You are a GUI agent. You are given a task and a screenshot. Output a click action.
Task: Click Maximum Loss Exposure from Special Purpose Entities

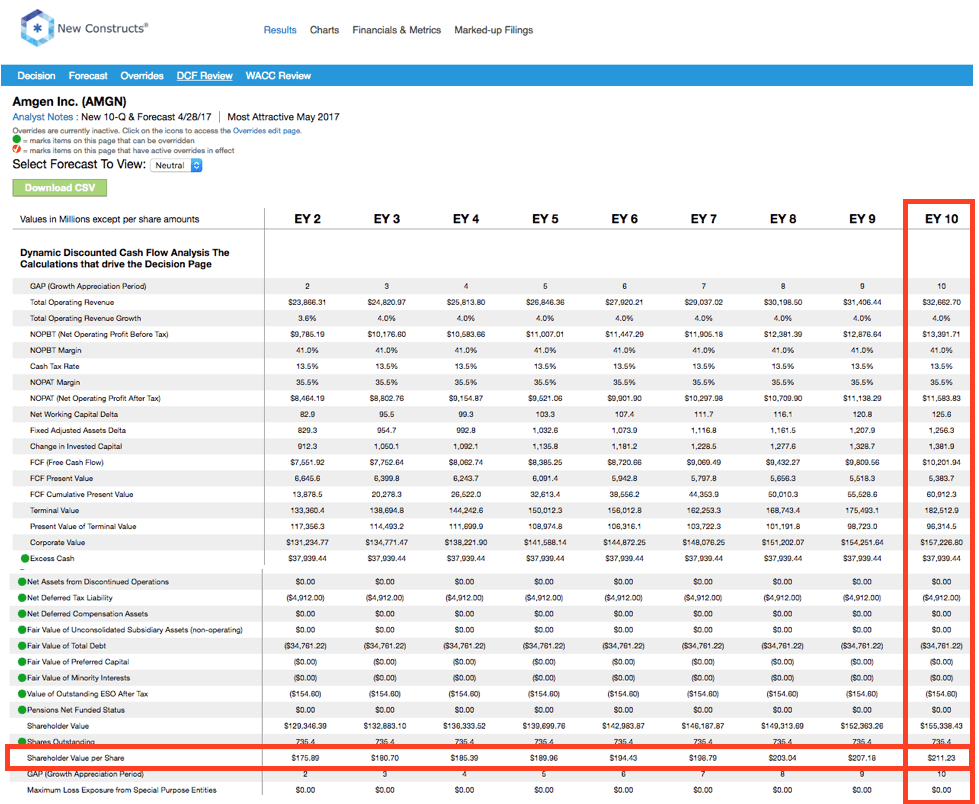122,790
